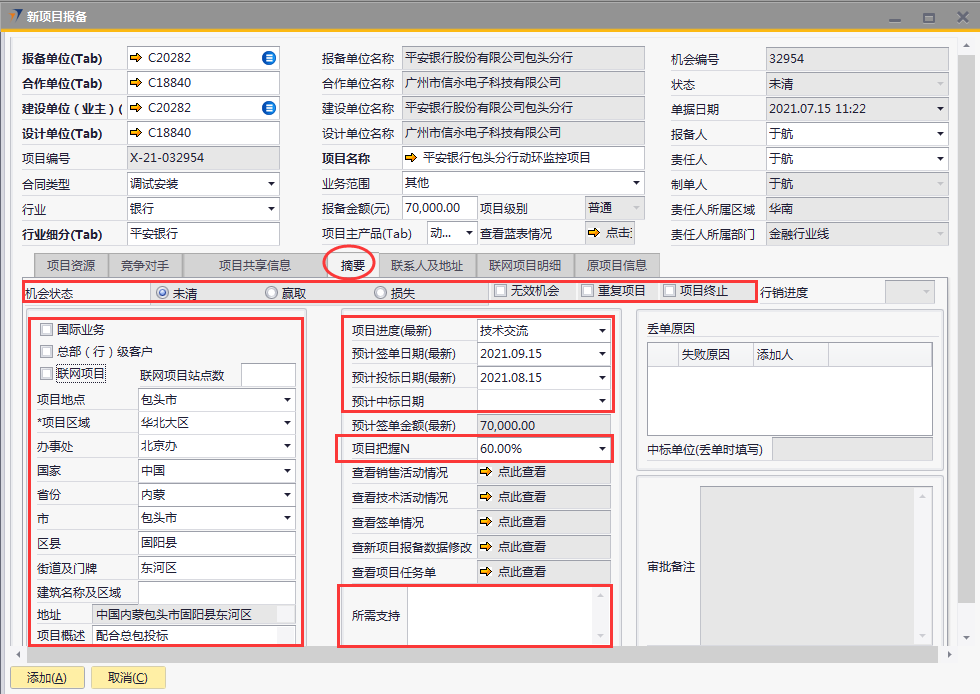The height and width of the screenshot is (694, 980).
Task: Click the orange arrow icon in 合作单位 field
Action: click(x=137, y=83)
